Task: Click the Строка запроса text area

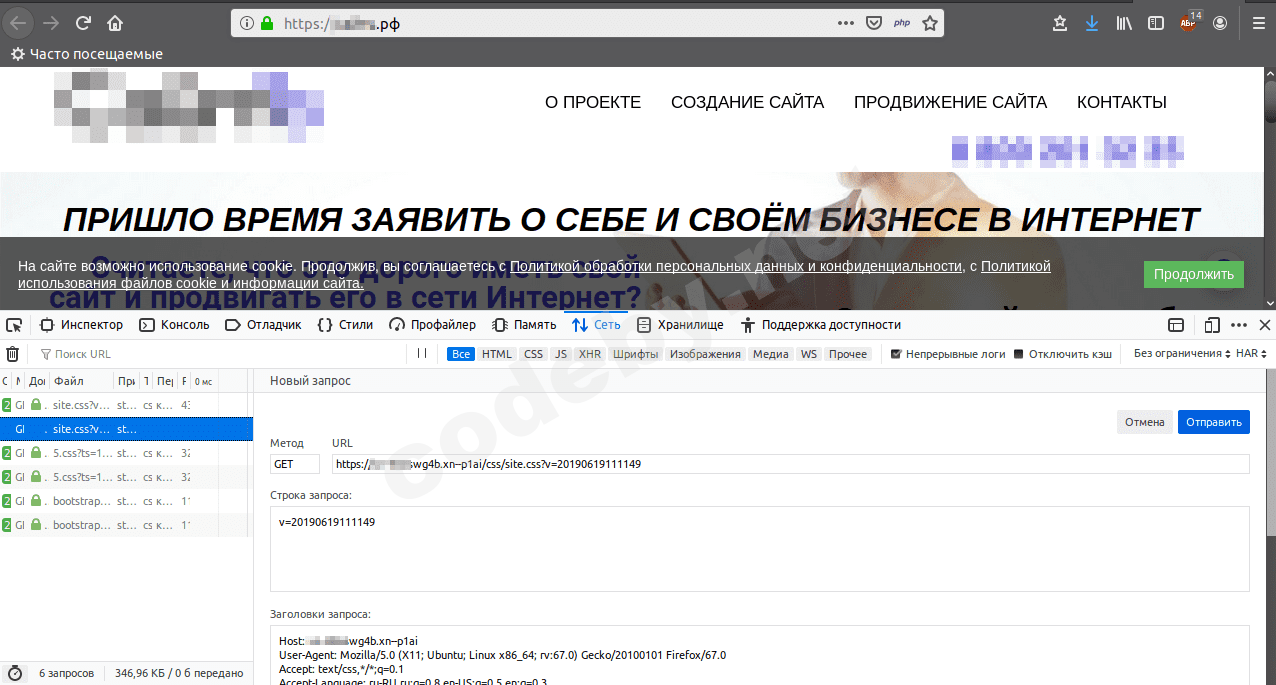Action: point(760,549)
